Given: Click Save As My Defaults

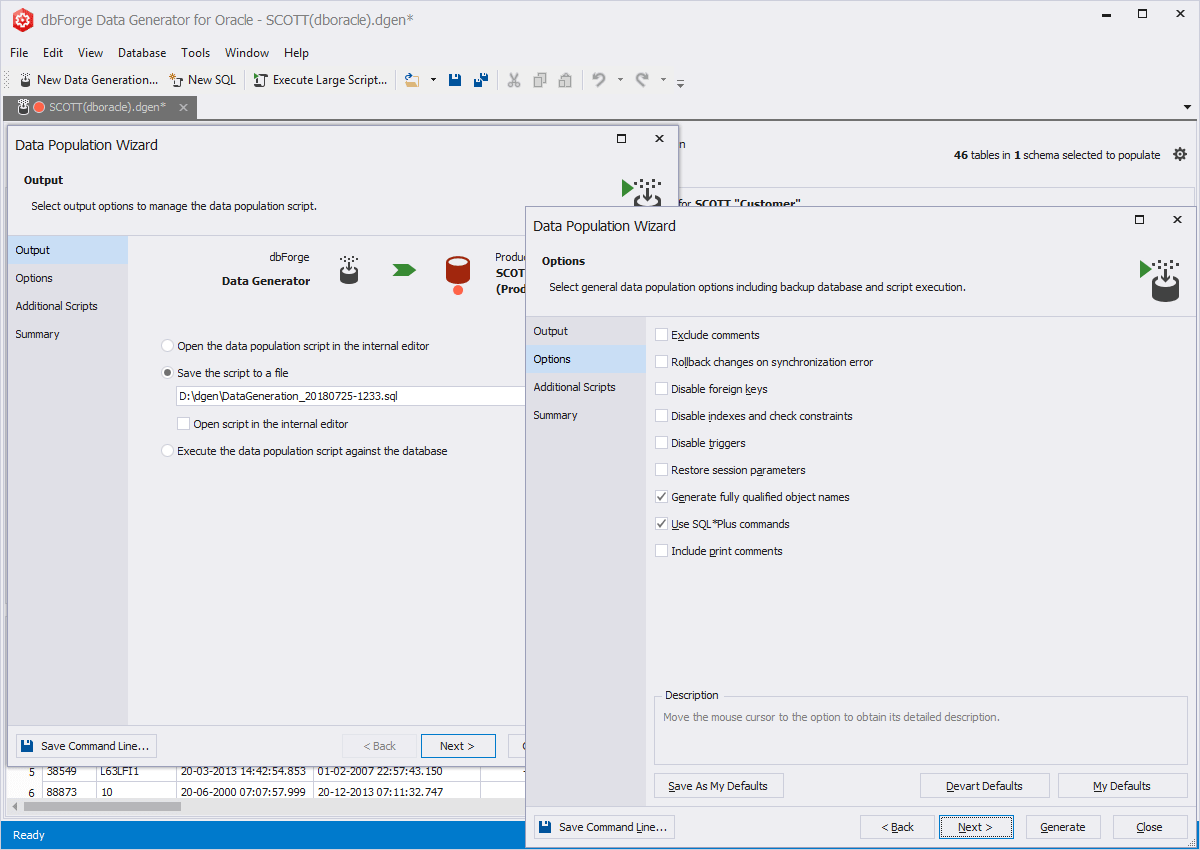Looking at the screenshot, I should (x=718, y=785).
